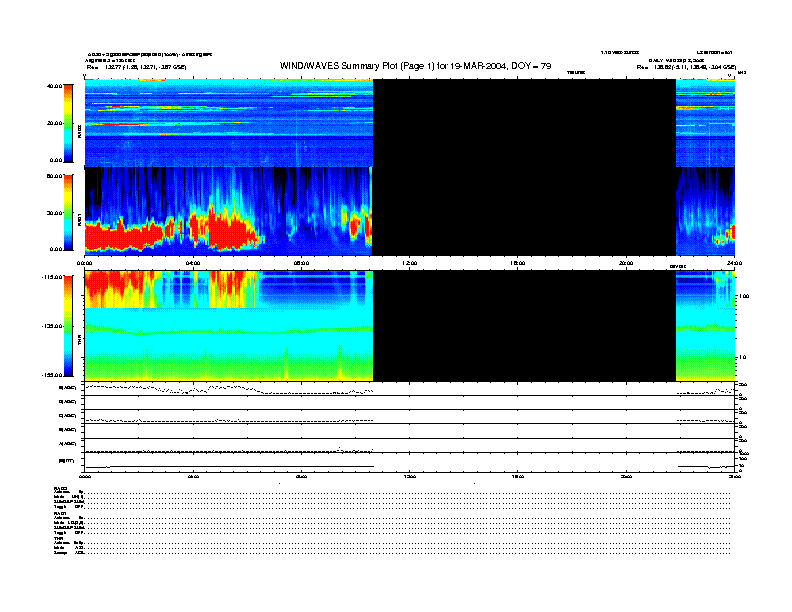
Task: Click the 04:00 time label below RAD1
Action: point(193,264)
